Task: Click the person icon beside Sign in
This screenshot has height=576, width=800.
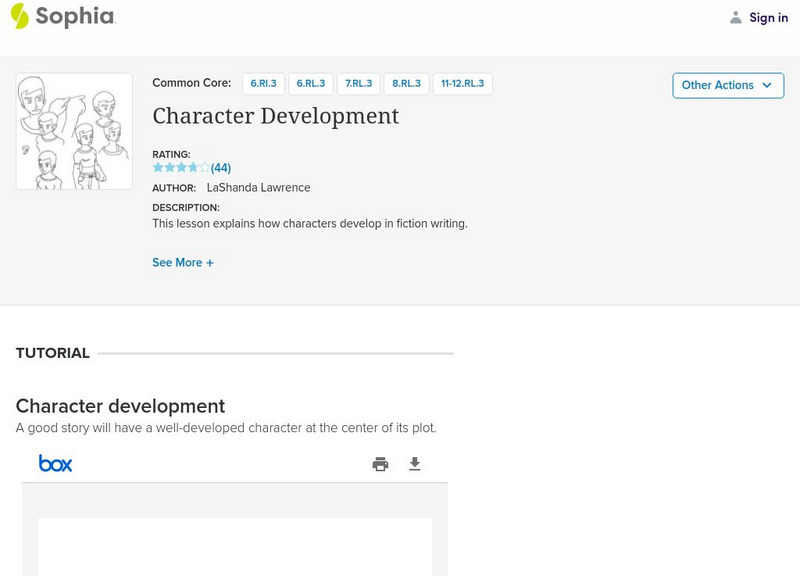Action: 736,17
